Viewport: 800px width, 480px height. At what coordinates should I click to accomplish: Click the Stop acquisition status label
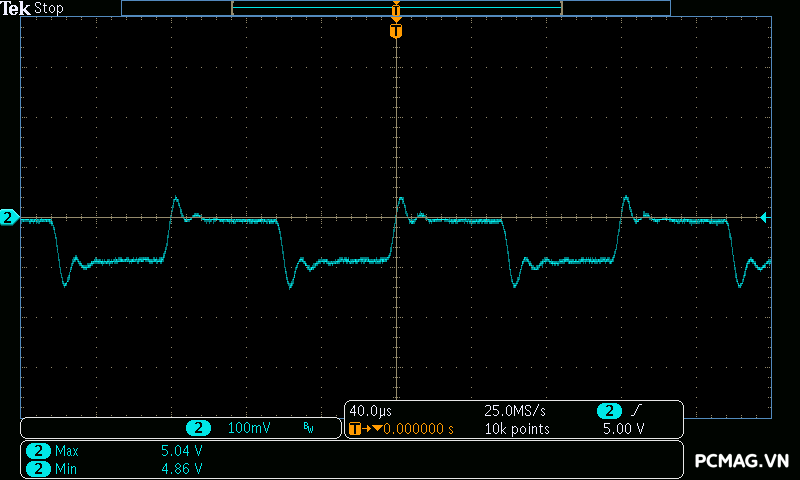click(49, 8)
